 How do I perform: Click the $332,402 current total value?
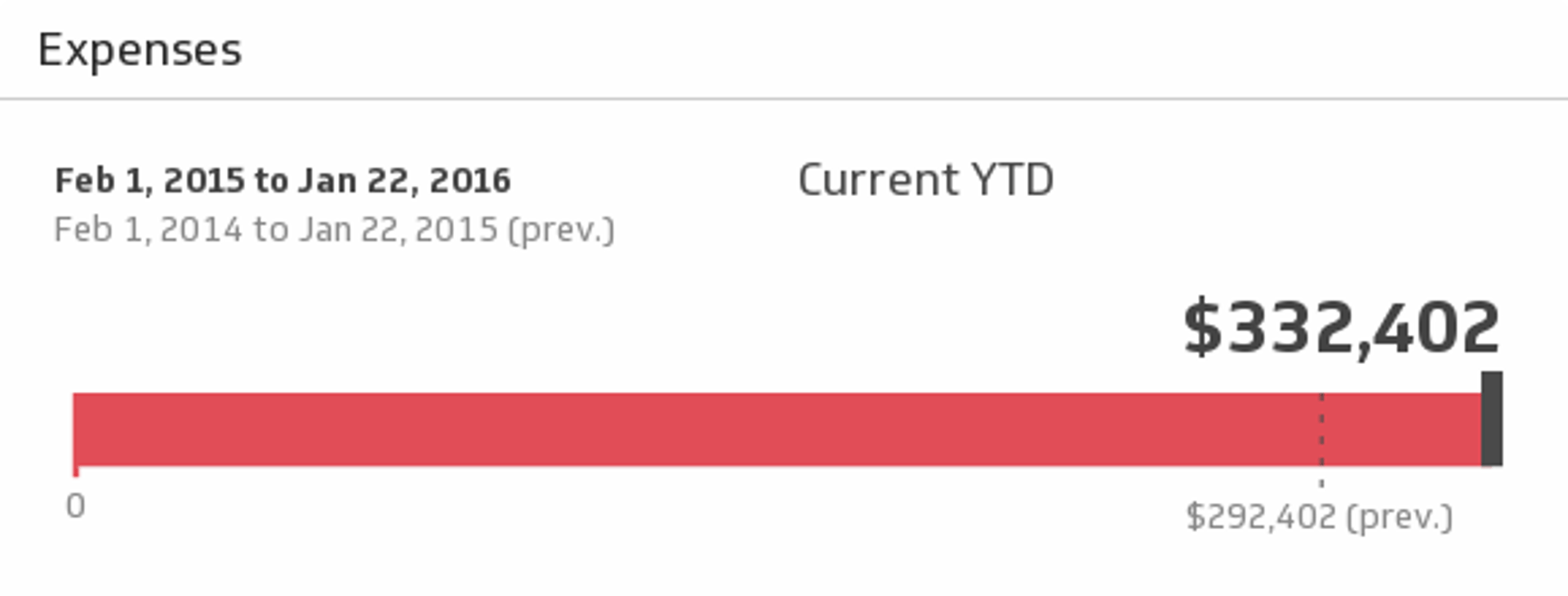pyautogui.click(x=1341, y=328)
